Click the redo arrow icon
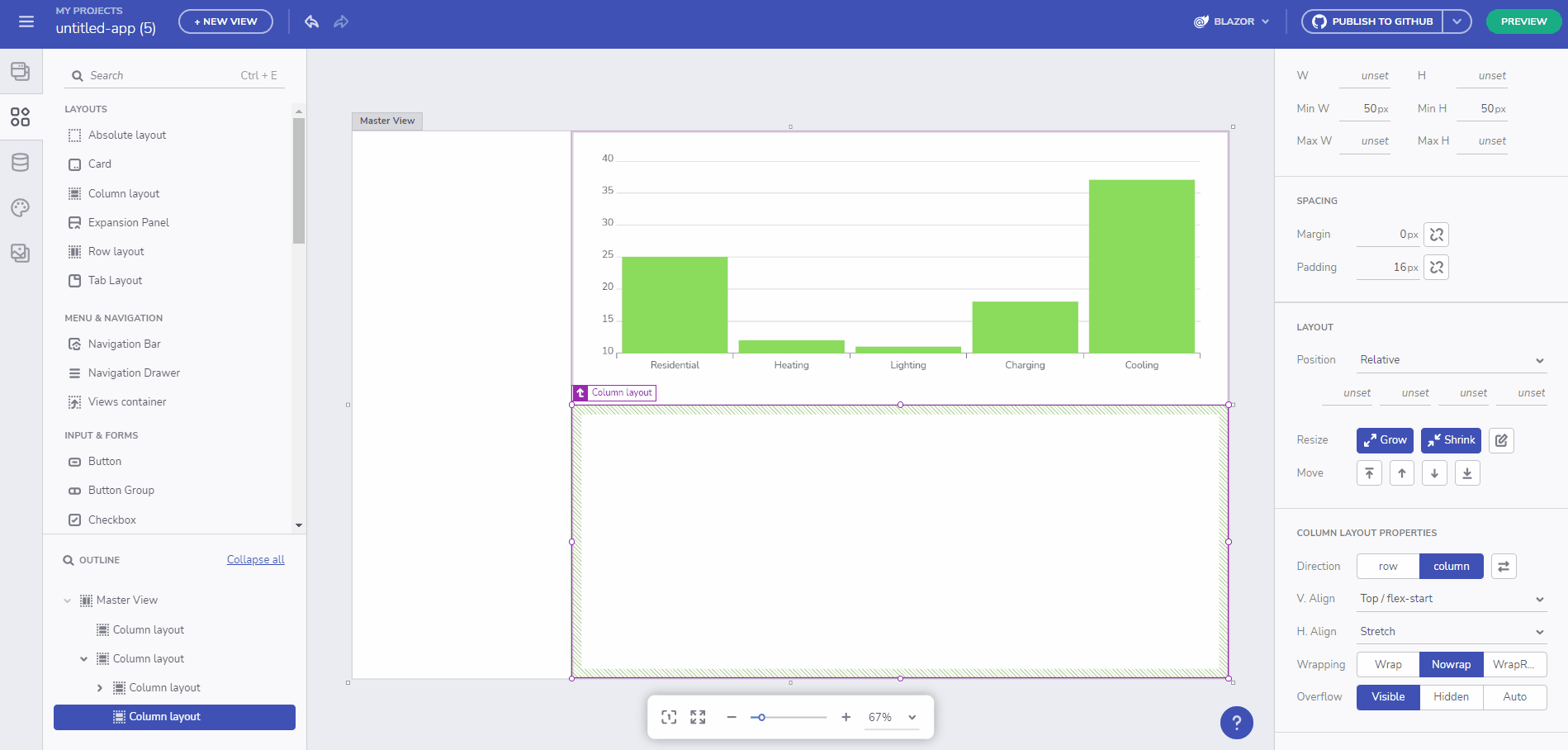This screenshot has width=1568, height=750. click(x=341, y=22)
